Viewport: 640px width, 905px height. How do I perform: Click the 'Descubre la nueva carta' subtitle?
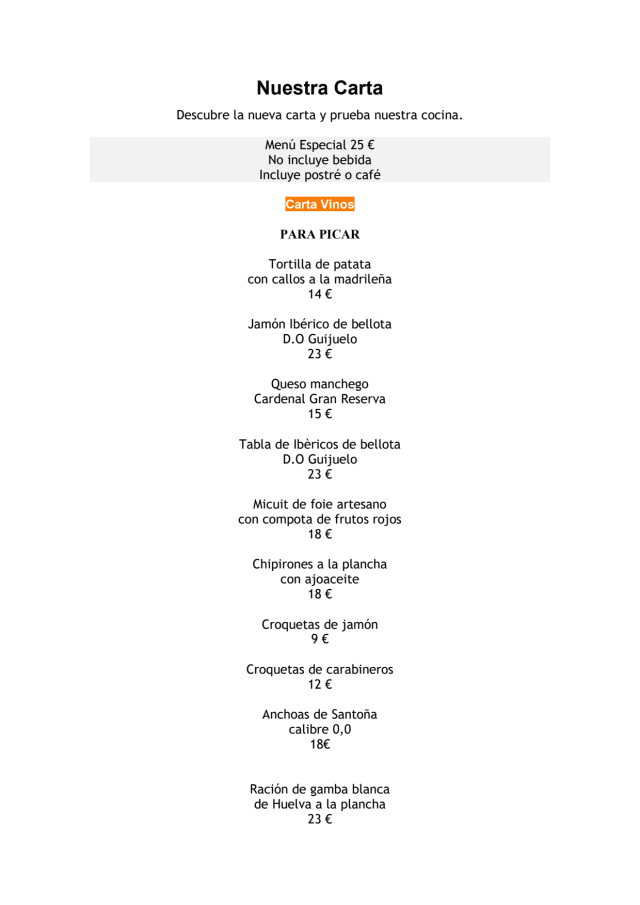tap(319, 116)
